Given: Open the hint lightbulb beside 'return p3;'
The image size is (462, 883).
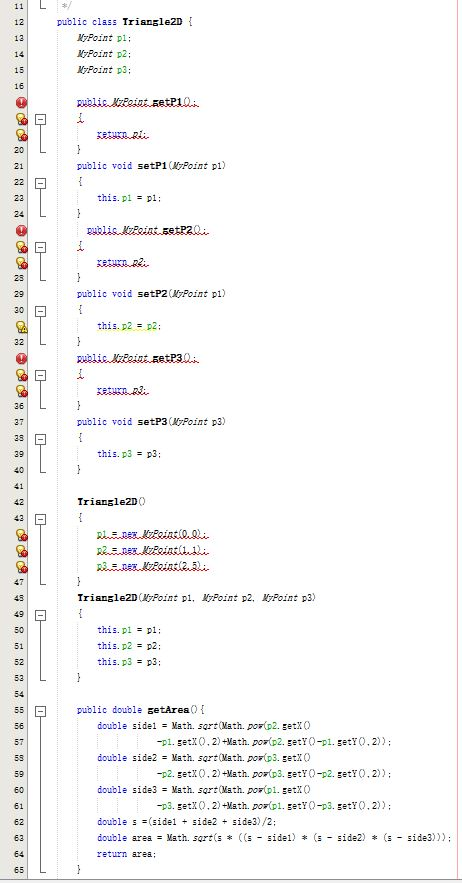Looking at the screenshot, I should tap(21, 390).
